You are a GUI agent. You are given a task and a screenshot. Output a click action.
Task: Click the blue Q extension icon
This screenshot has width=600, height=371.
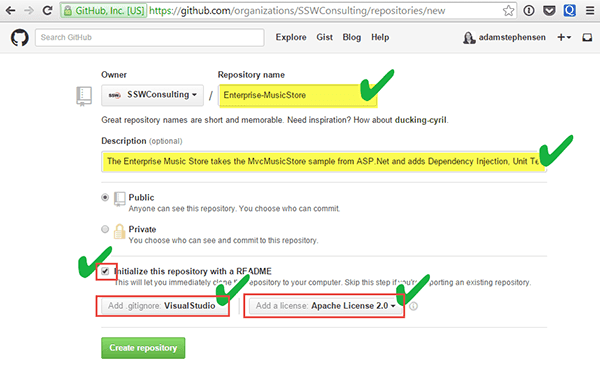[569, 10]
